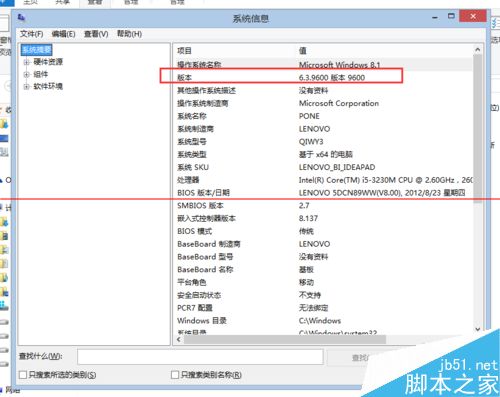Click the horizontal scrollbar thumb

(x=285, y=340)
